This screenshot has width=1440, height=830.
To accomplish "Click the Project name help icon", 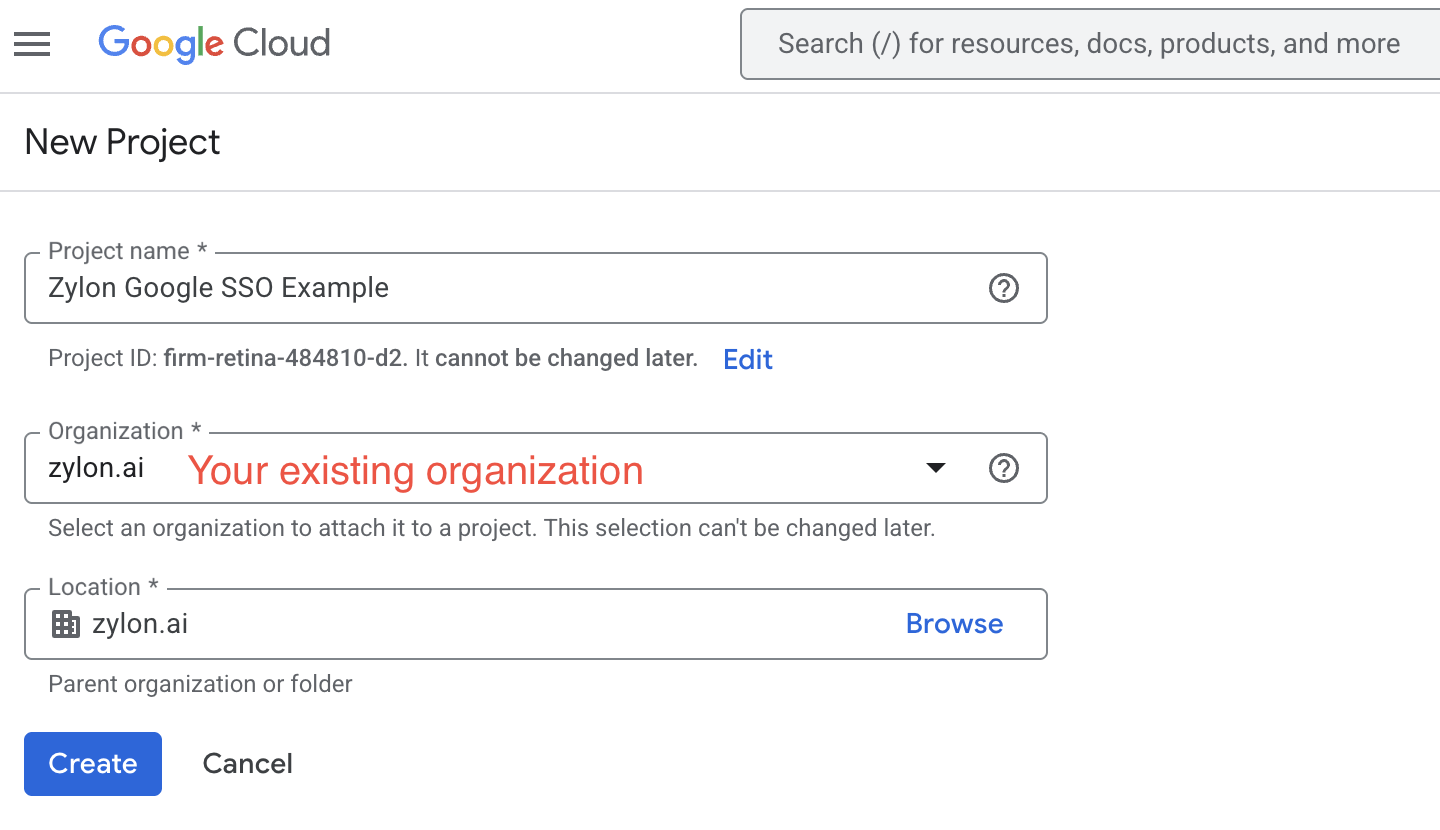I will coord(1003,288).
